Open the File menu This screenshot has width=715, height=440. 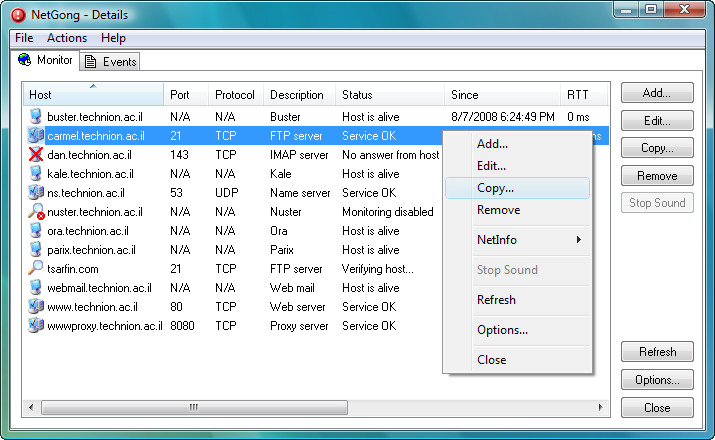click(24, 38)
